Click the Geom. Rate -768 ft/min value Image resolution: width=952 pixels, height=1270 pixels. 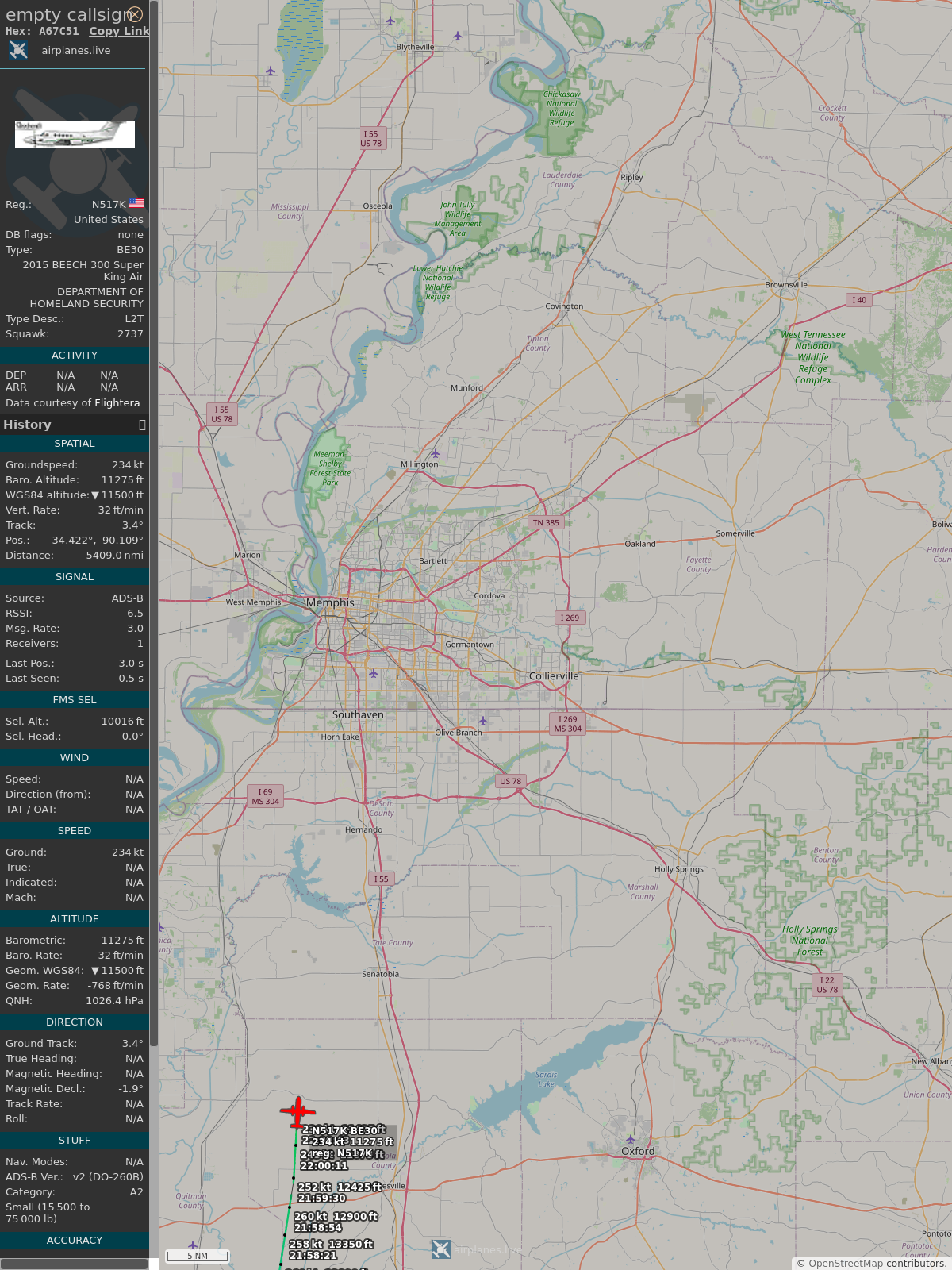[115, 986]
